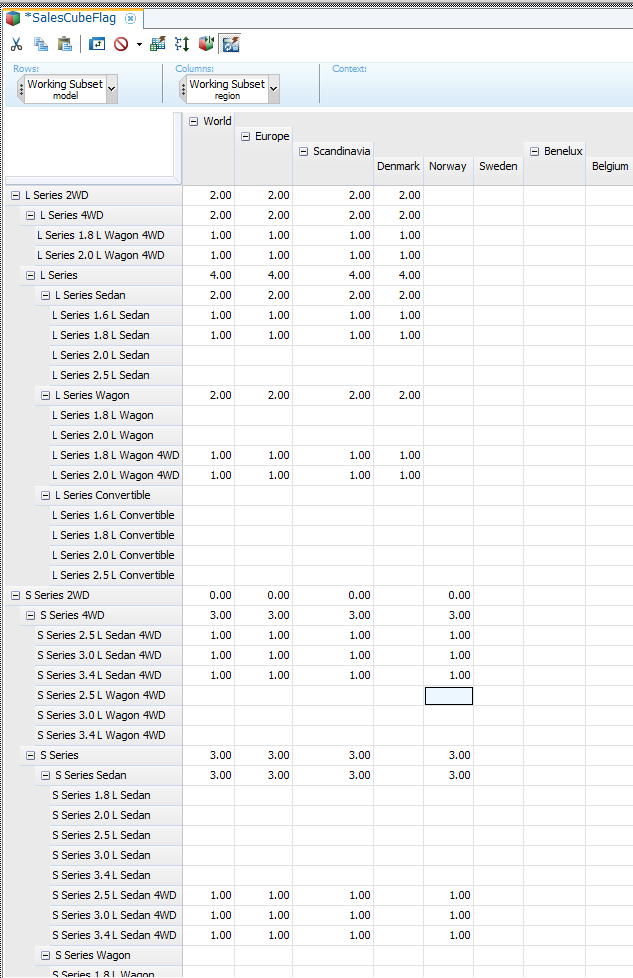Open the Rows Working Subset model dropdown
This screenshot has width=633, height=978.
coord(111,89)
